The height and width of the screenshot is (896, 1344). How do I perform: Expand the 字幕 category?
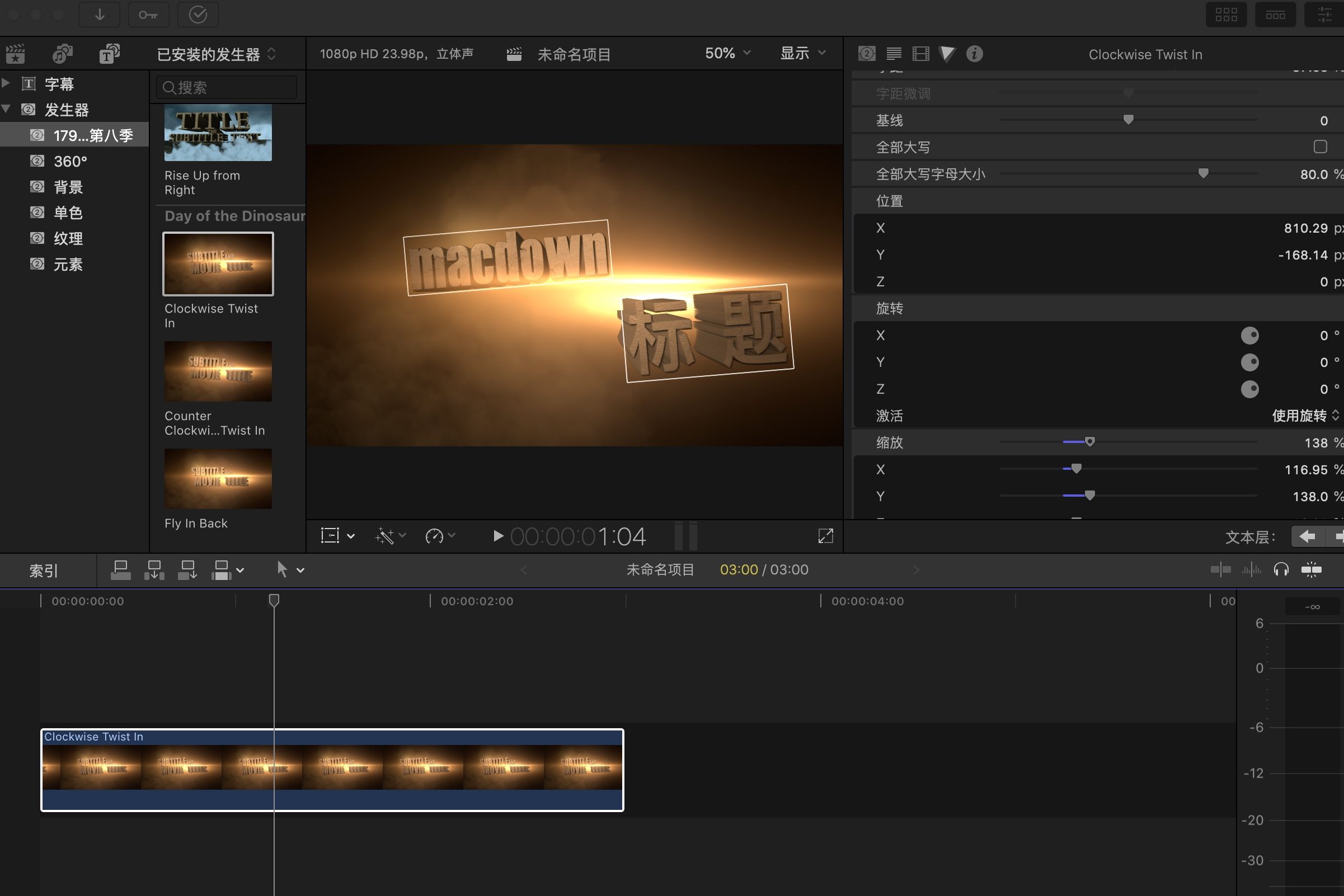(x=6, y=83)
